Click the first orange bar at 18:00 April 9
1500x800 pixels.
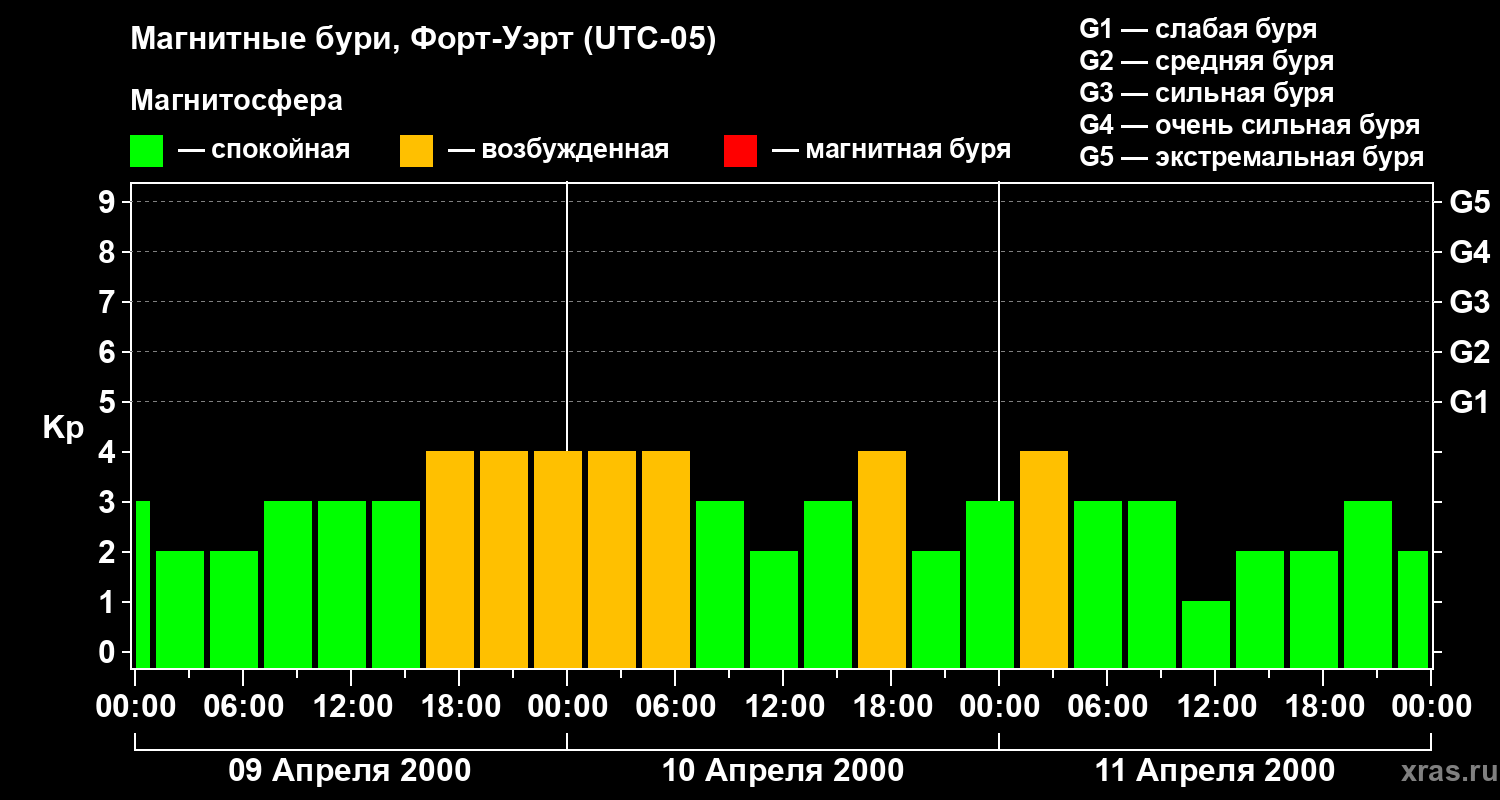pyautogui.click(x=450, y=560)
